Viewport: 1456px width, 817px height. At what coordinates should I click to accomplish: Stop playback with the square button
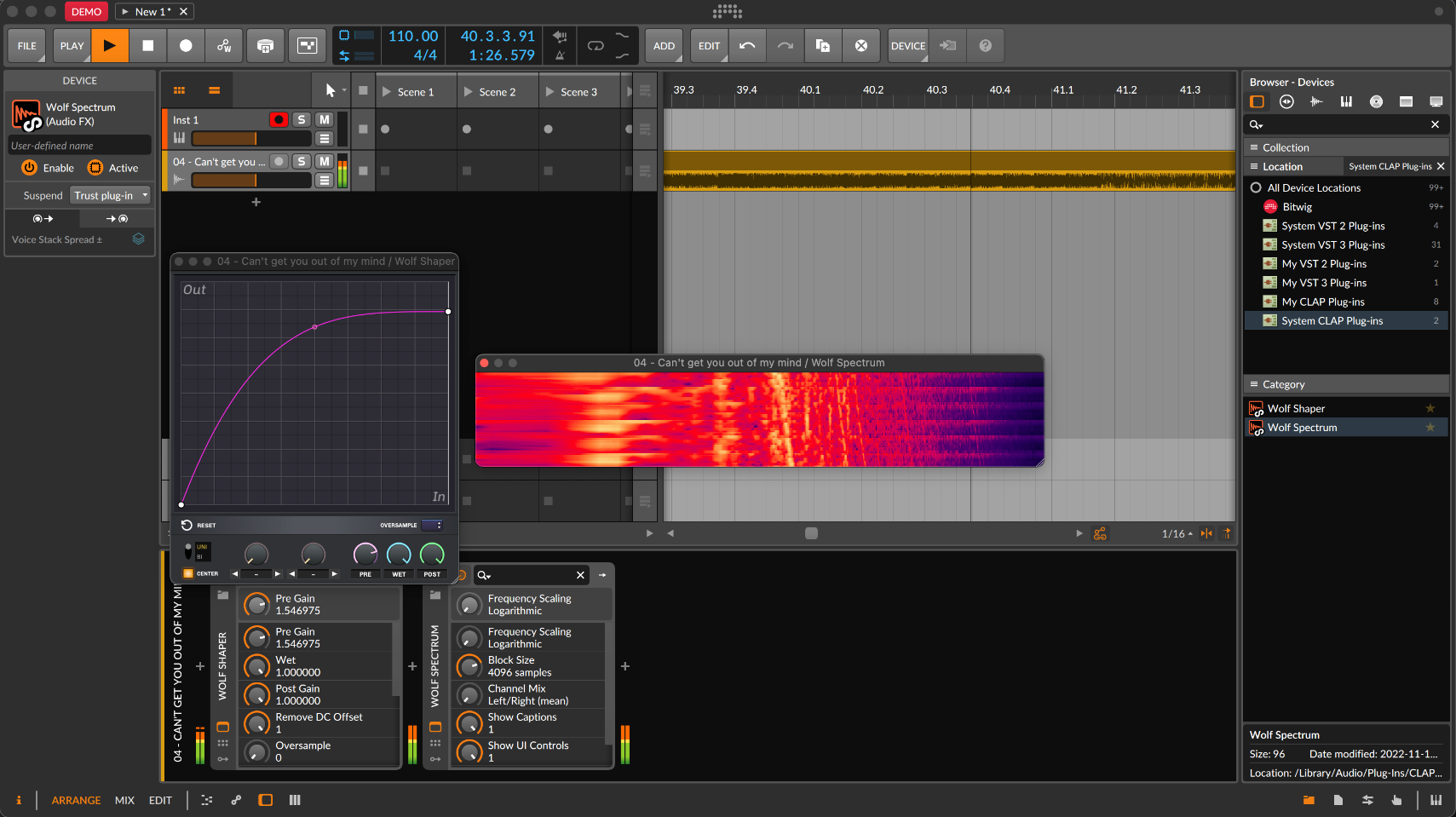[x=148, y=46]
